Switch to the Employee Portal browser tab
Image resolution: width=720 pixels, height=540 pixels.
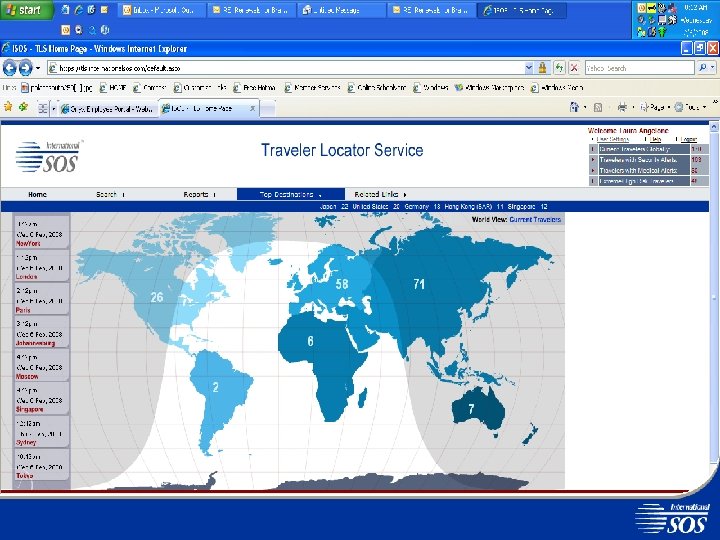pyautogui.click(x=108, y=109)
